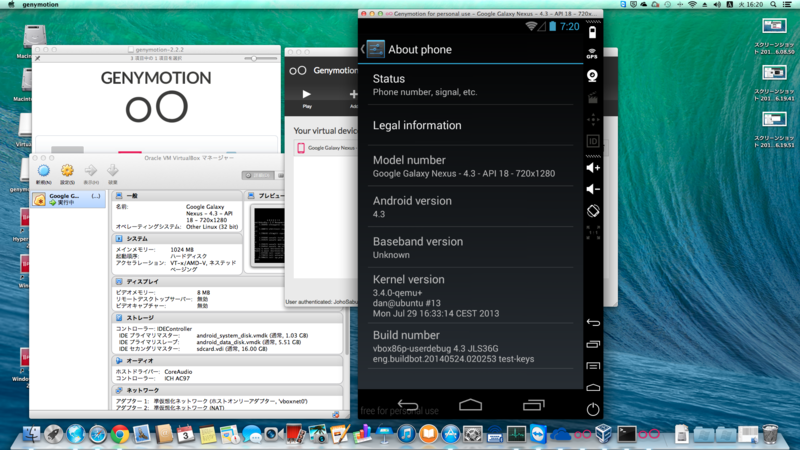Select Google G... VM in VirtualBox list
The image size is (800, 450).
click(x=68, y=199)
